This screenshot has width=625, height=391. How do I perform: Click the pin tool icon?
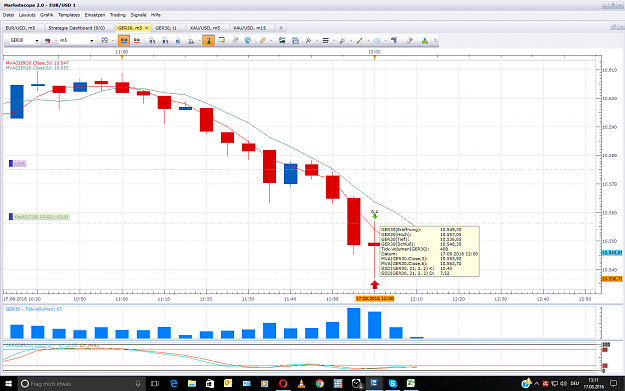pos(308,41)
